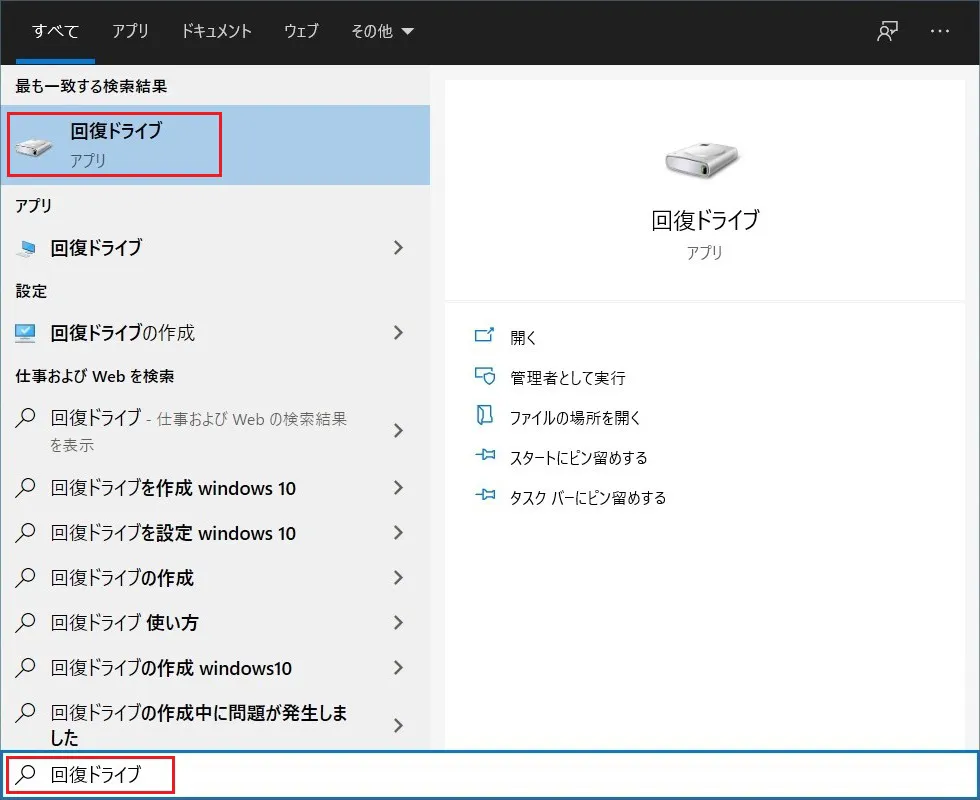Click the pin icon for タスク バーにピン留めする
This screenshot has height=800, width=980.
(x=485, y=495)
